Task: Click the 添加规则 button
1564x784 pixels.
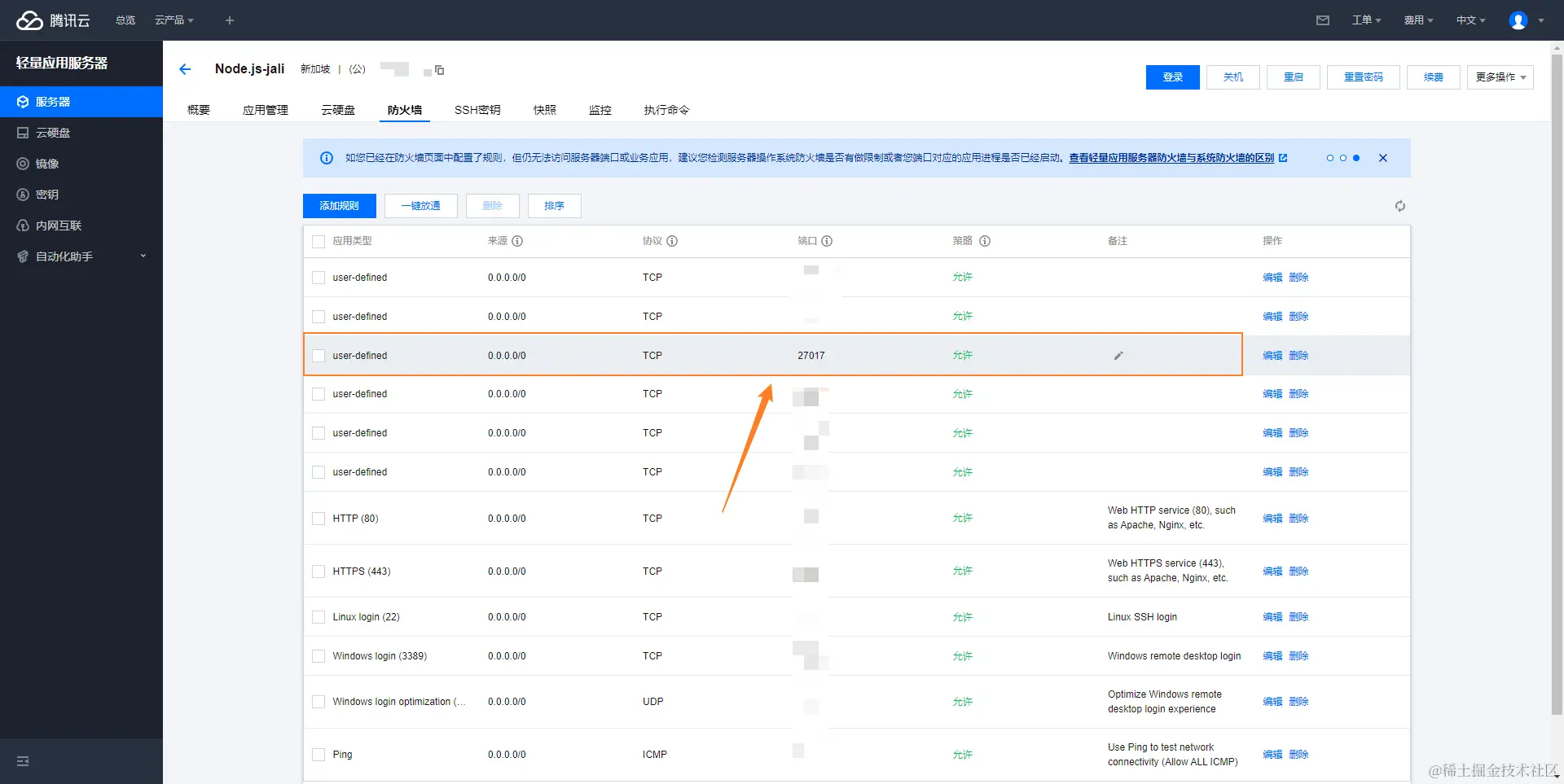Action: coord(340,206)
